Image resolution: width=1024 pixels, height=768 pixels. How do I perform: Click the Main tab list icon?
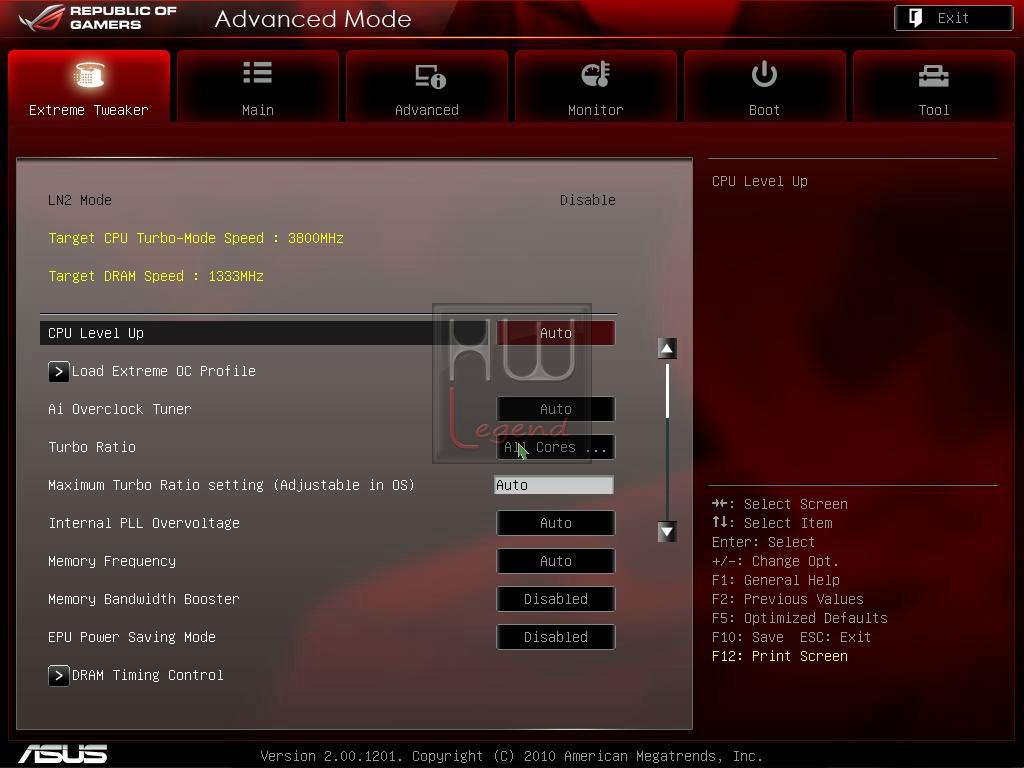tap(257, 72)
